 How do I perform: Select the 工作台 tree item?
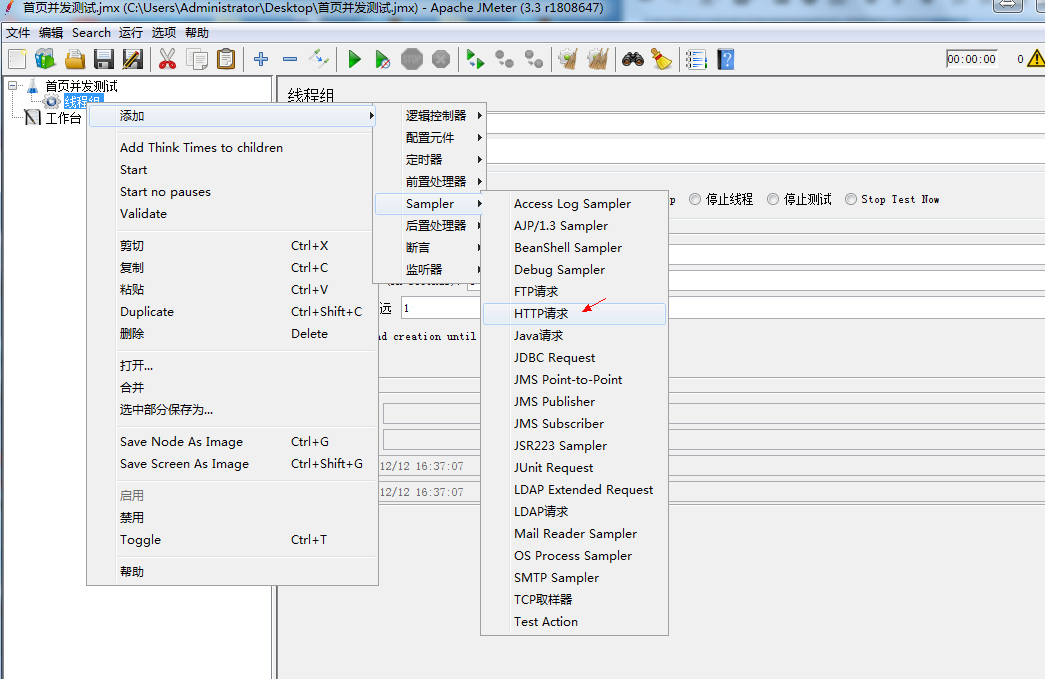tap(63, 118)
